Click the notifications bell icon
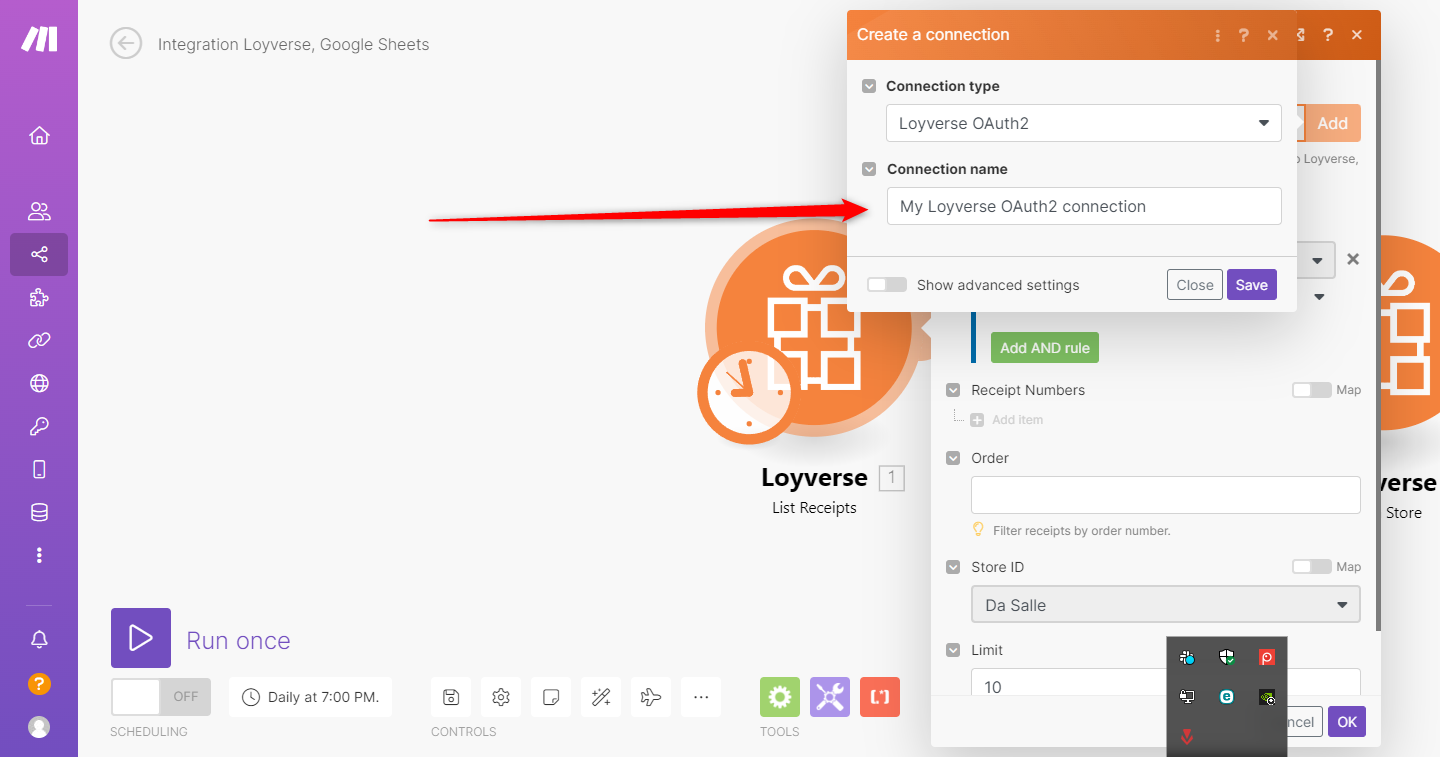Viewport: 1440px width, 757px height. pos(39,640)
